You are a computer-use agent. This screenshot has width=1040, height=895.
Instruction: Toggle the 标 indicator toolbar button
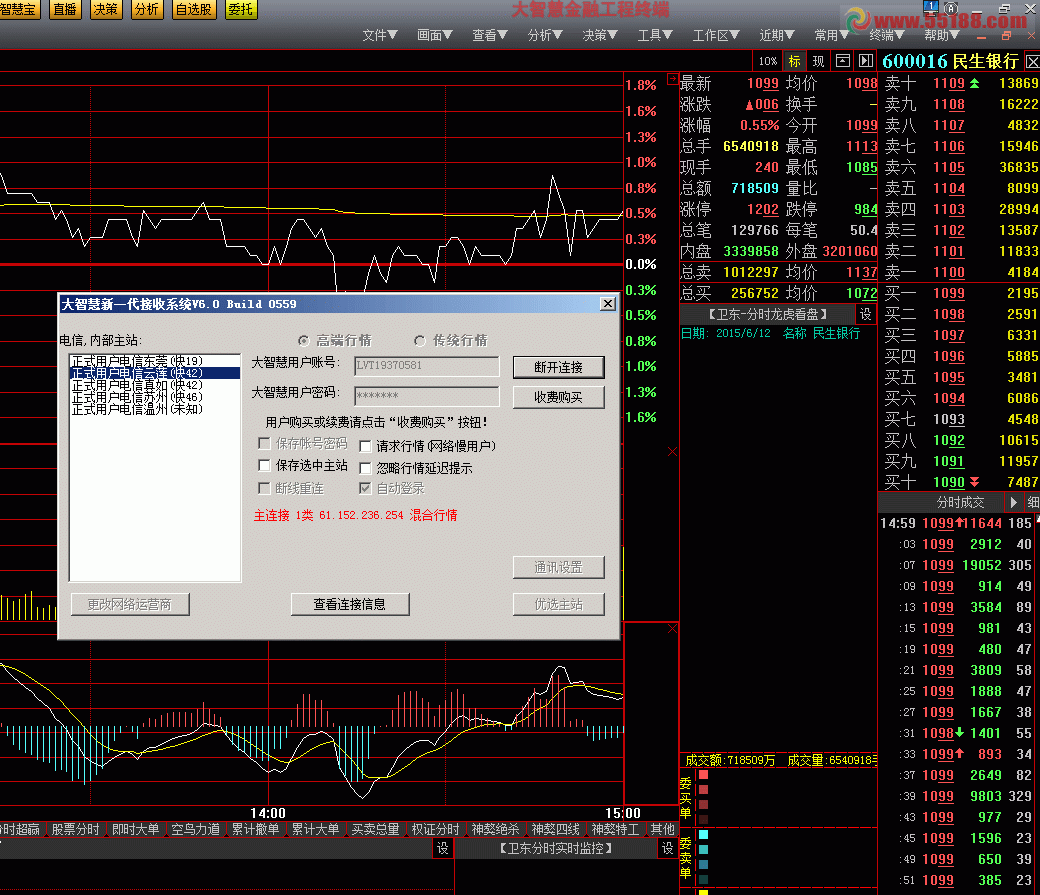(794, 61)
